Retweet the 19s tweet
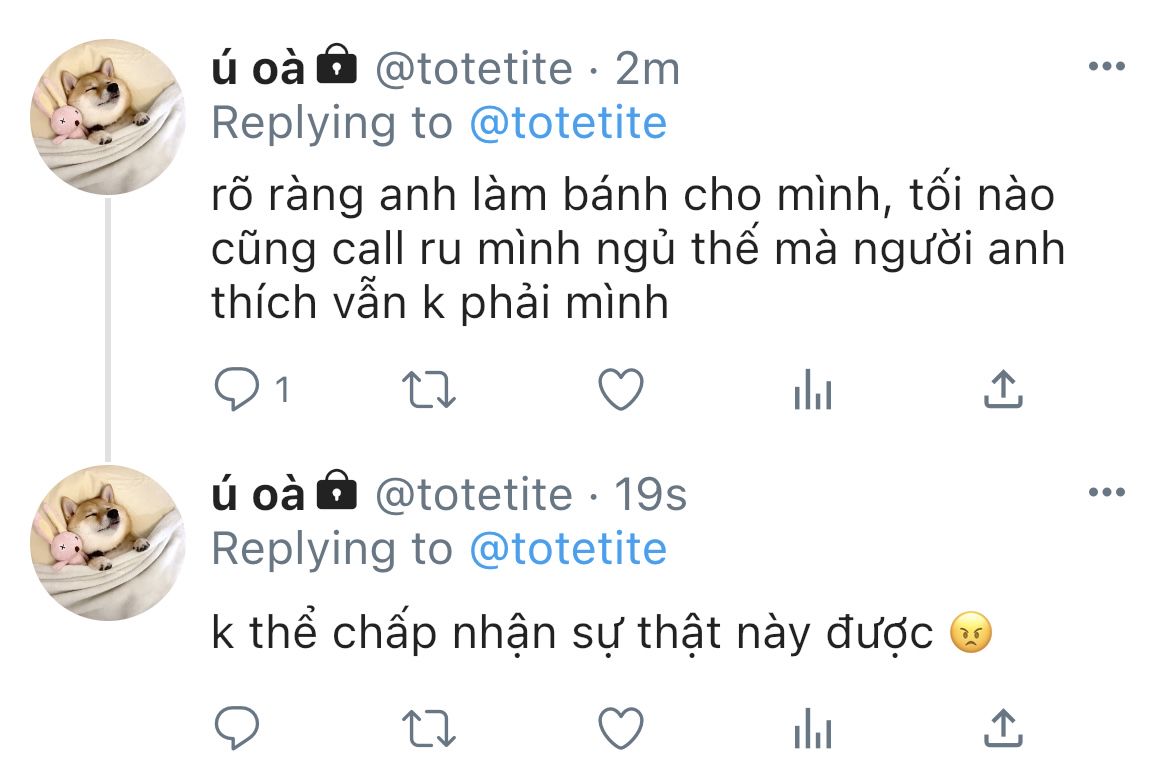Viewport: 1170px width, 777px height. [428, 728]
